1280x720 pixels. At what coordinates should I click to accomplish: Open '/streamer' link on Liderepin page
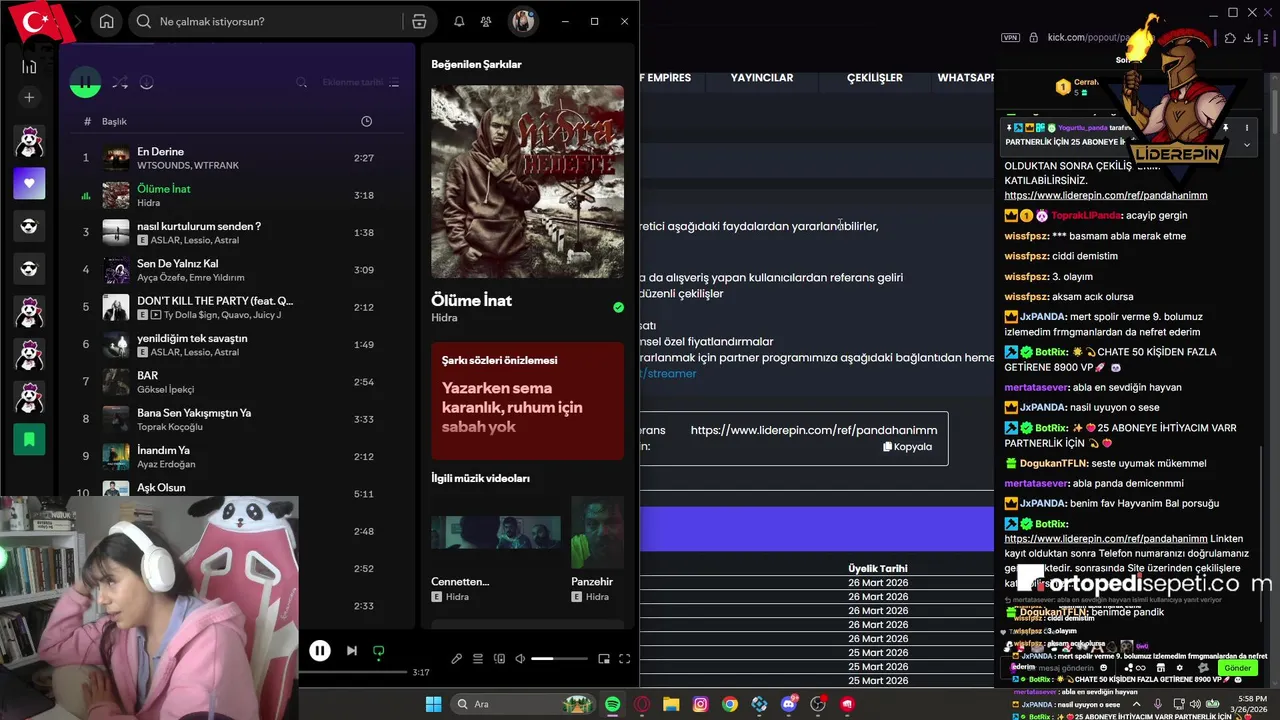click(x=668, y=373)
